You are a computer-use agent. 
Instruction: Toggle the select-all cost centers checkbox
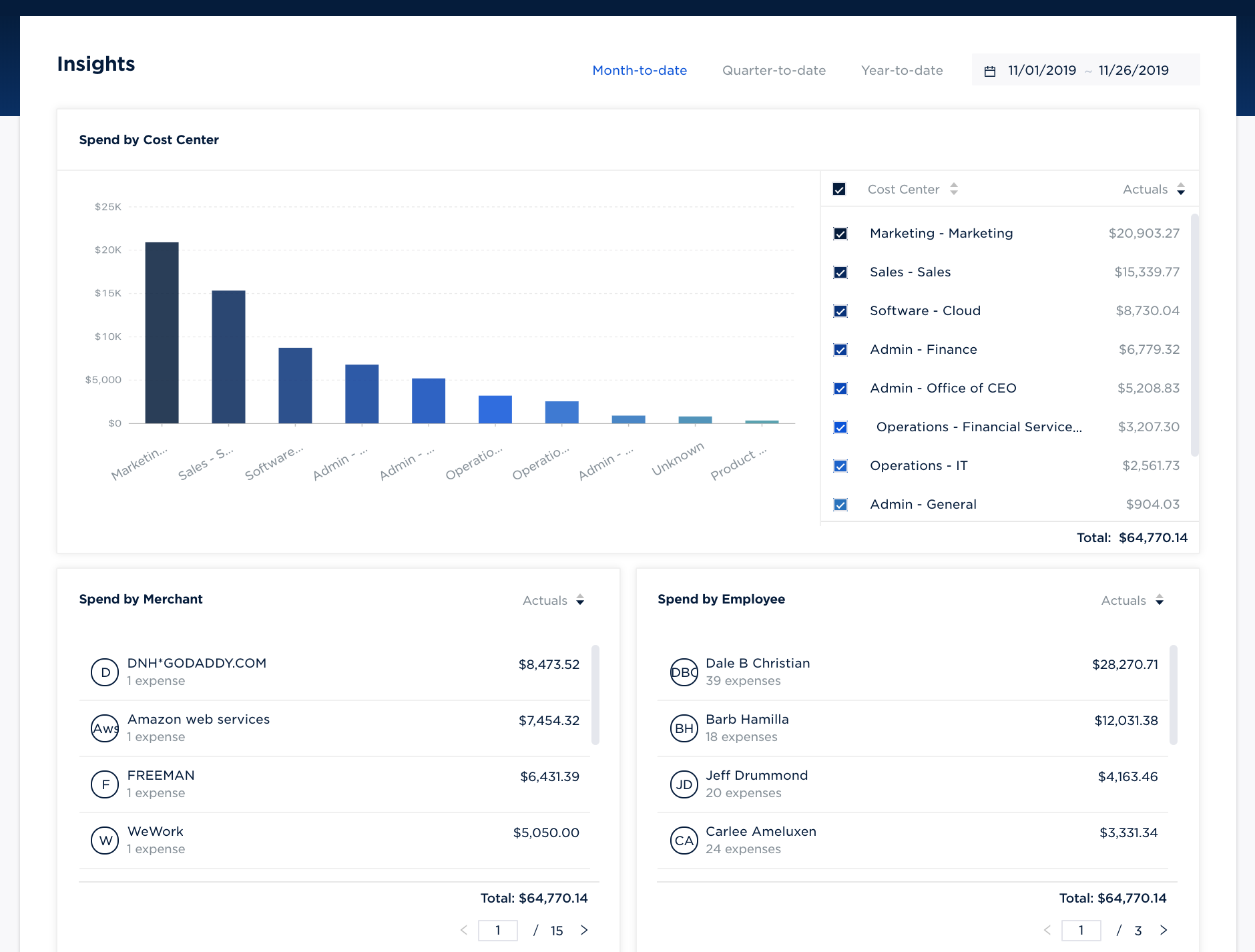(839, 190)
